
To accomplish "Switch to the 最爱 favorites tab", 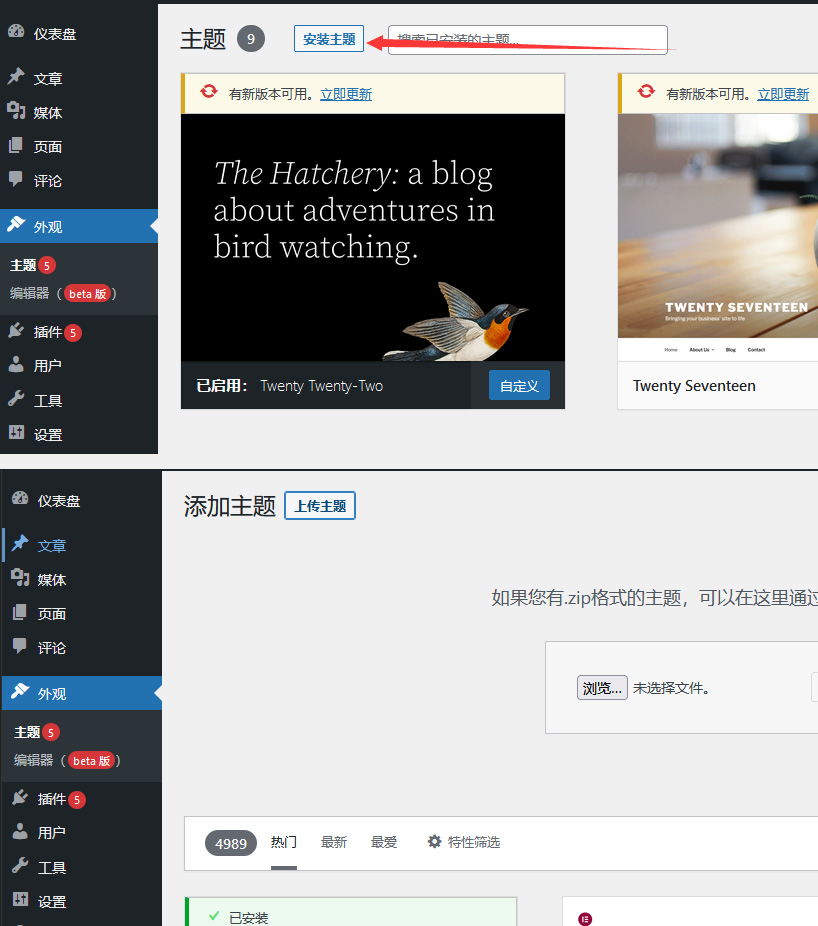I will [383, 842].
